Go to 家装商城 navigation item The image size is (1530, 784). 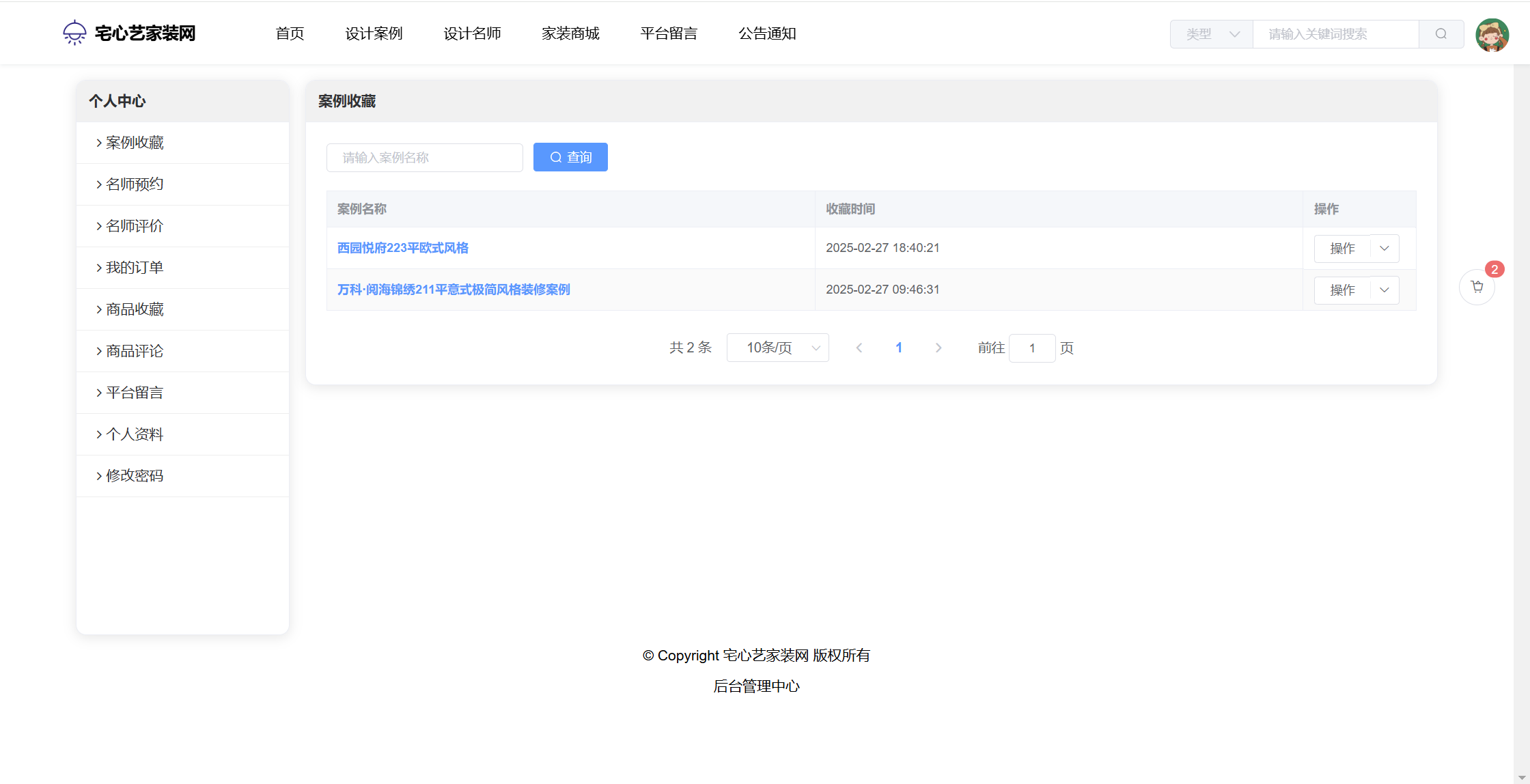570,33
